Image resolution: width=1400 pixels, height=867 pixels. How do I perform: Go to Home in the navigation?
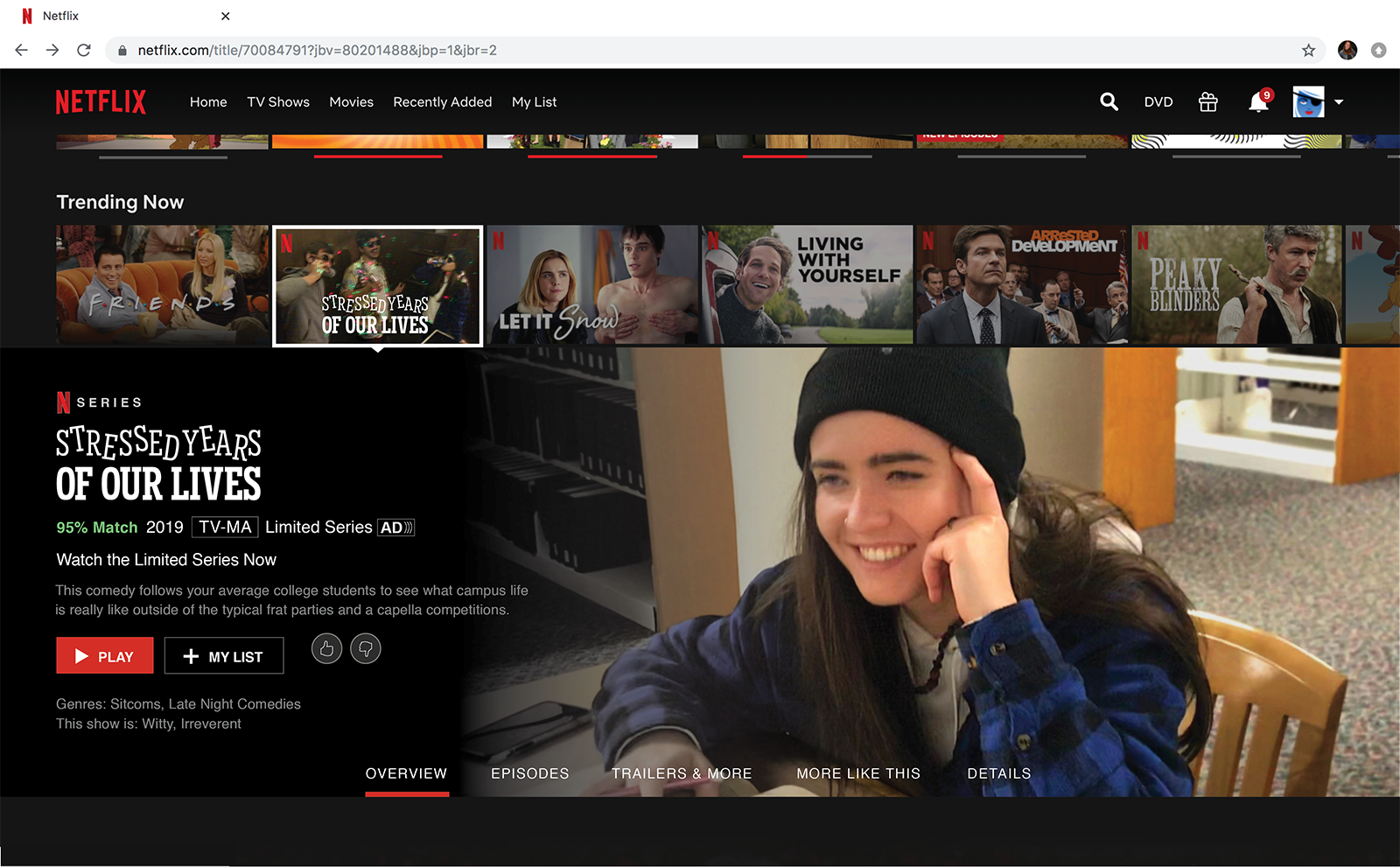[208, 101]
